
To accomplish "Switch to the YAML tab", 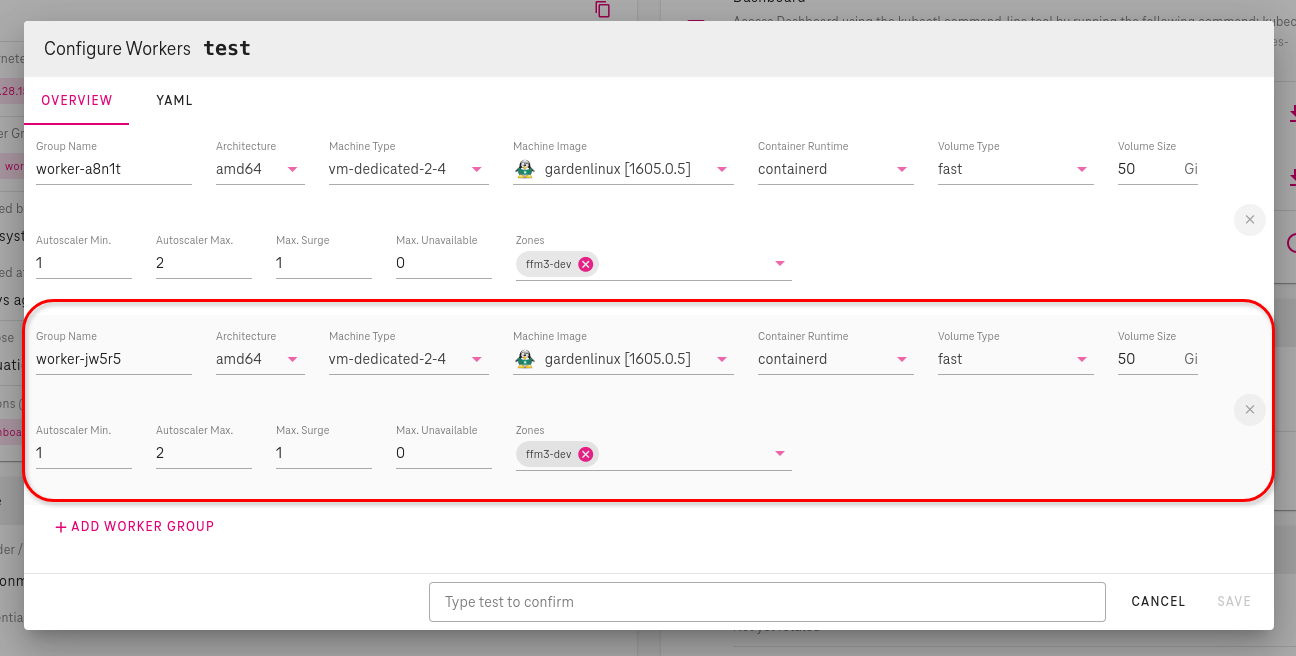I will pos(174,101).
